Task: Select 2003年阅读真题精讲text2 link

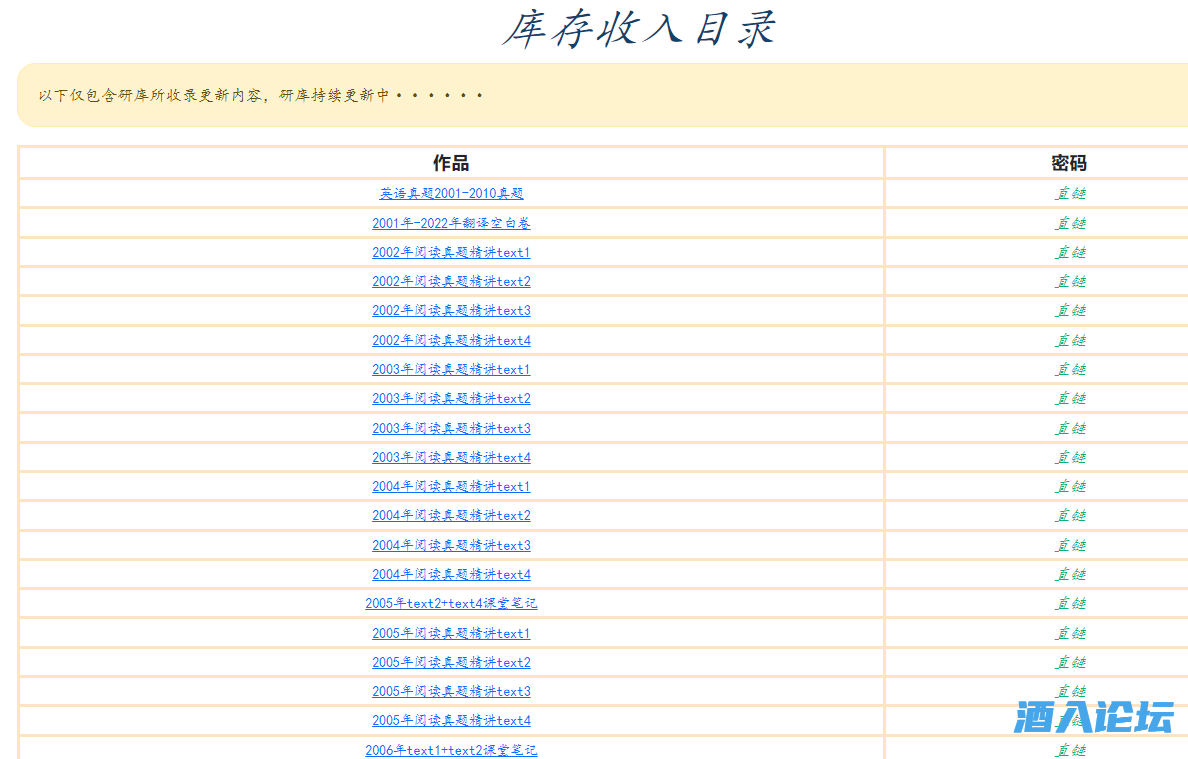Action: click(451, 399)
